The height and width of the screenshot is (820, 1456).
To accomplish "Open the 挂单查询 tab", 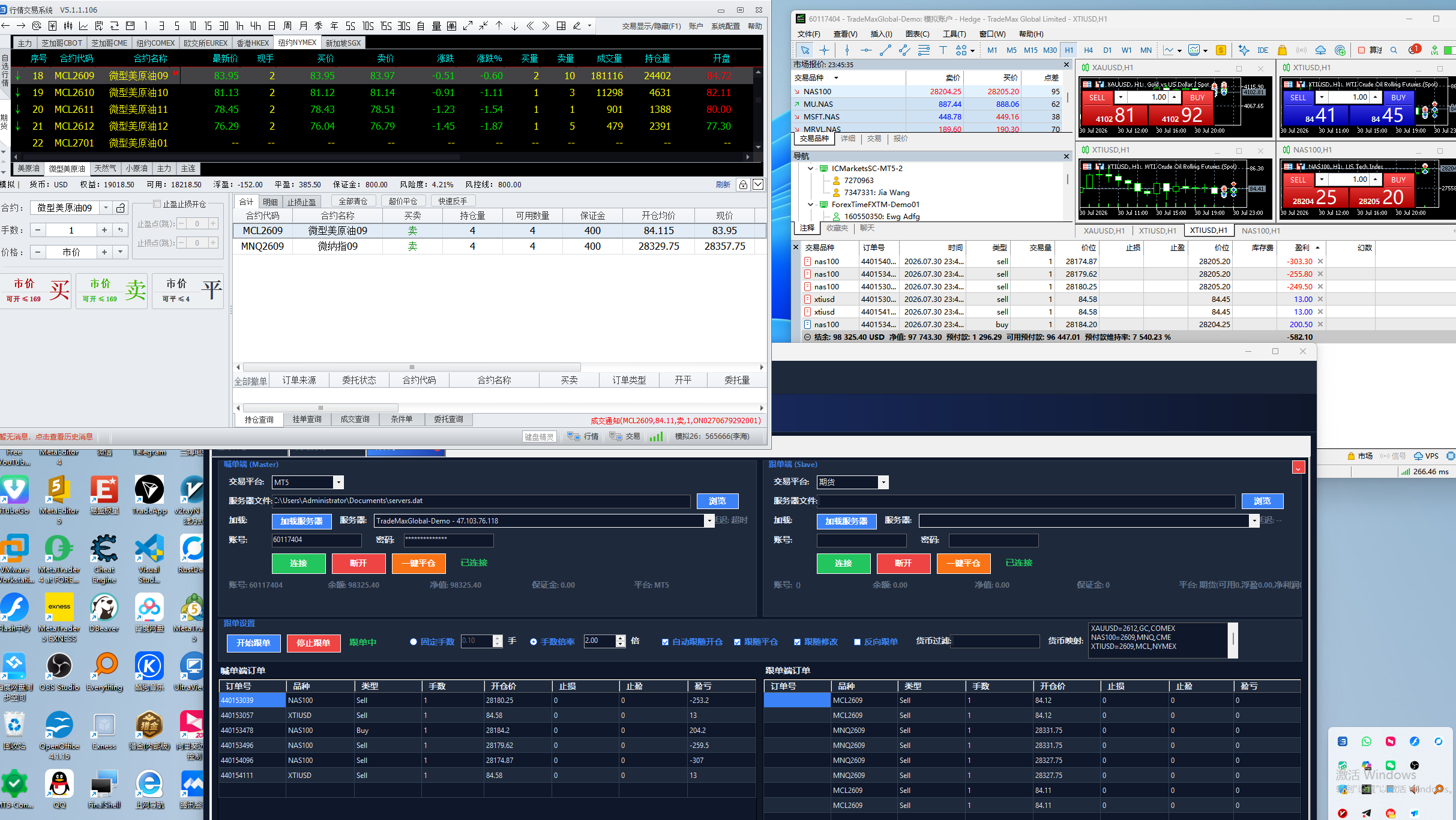I will click(307, 420).
